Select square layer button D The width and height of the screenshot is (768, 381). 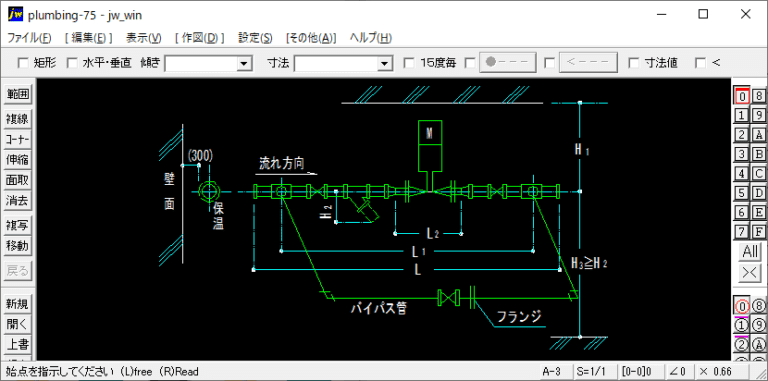point(759,193)
